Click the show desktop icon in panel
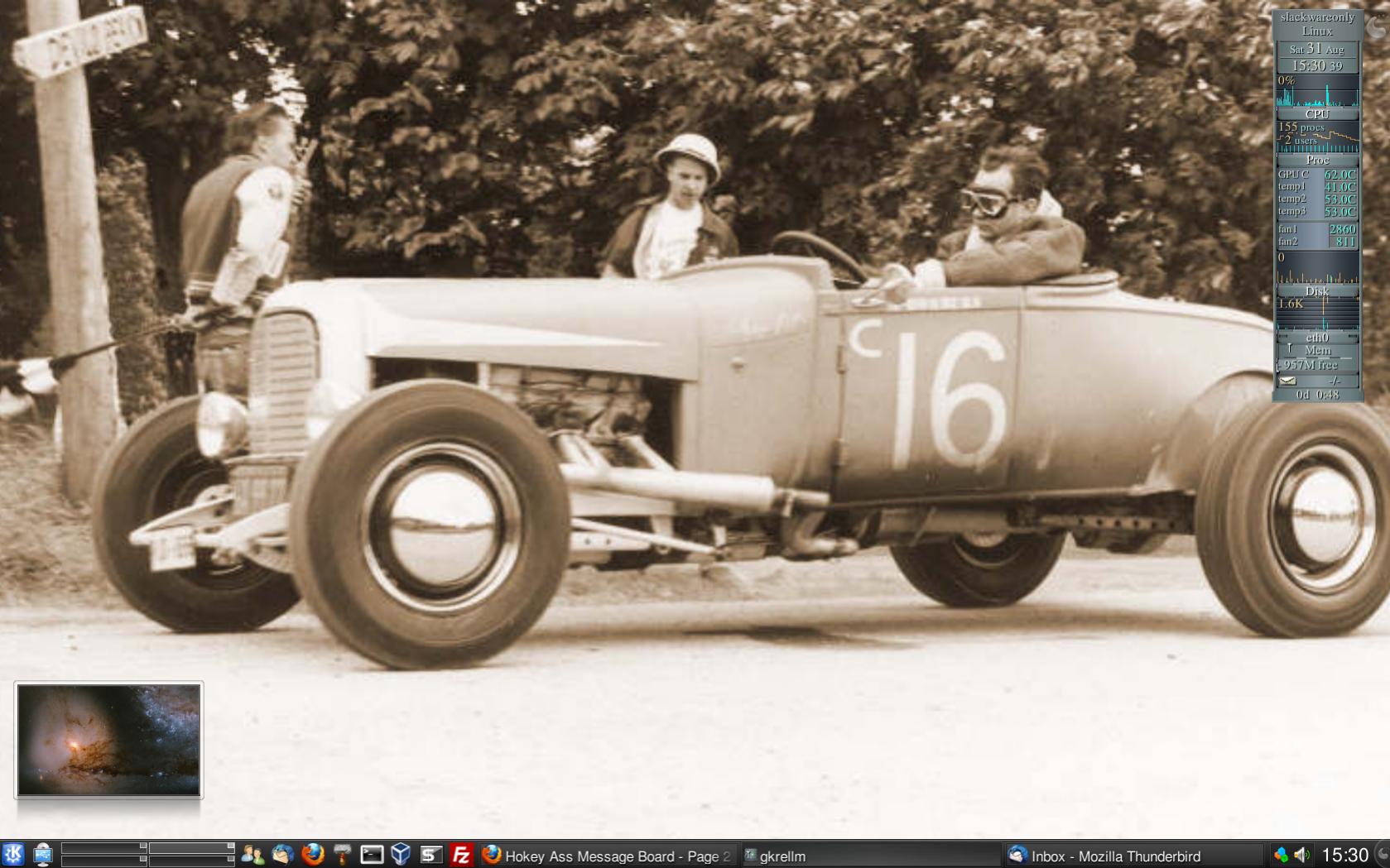Viewport: 1390px width, 868px height. [42, 854]
